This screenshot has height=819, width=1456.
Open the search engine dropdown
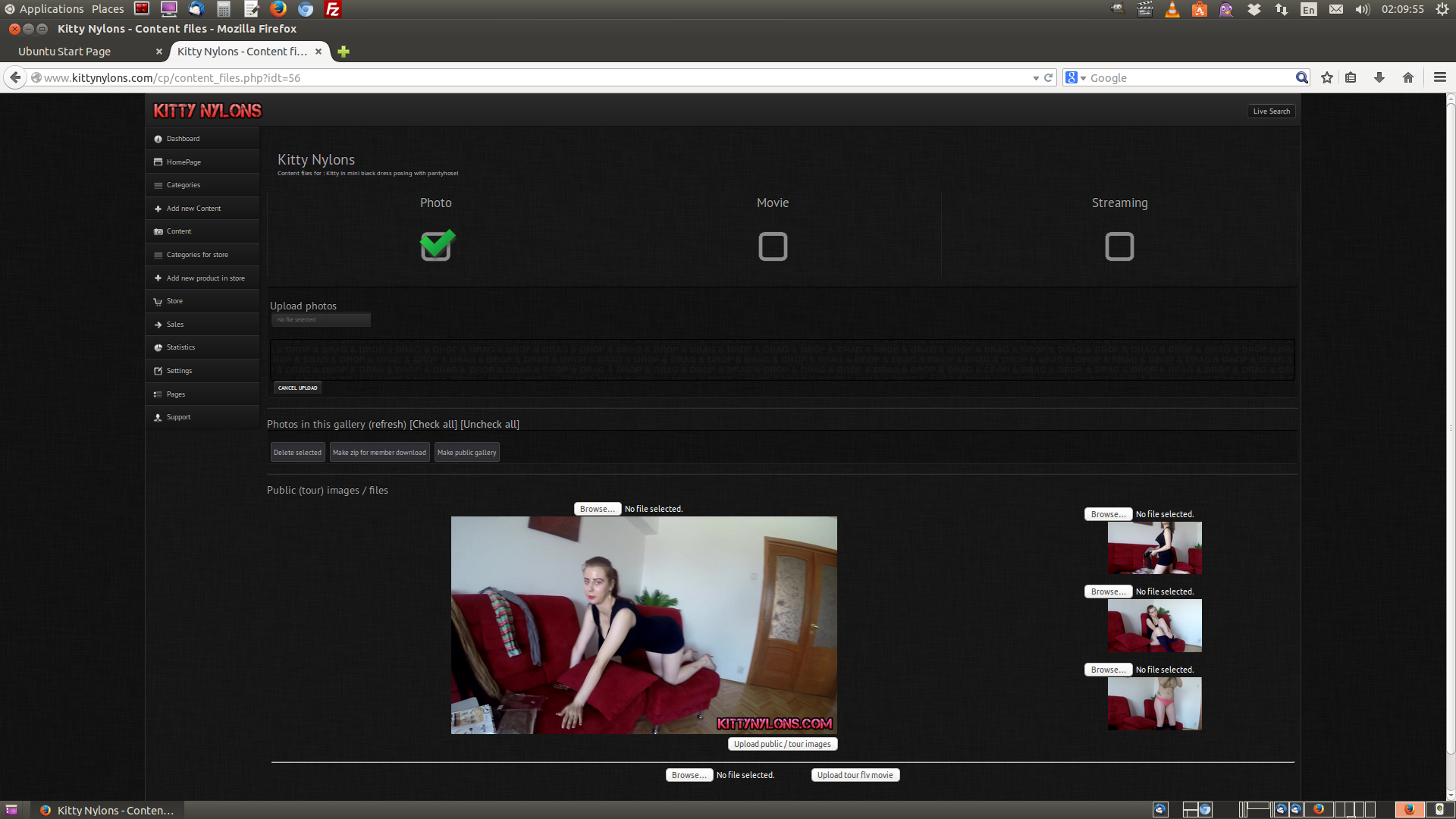[x=1075, y=78]
